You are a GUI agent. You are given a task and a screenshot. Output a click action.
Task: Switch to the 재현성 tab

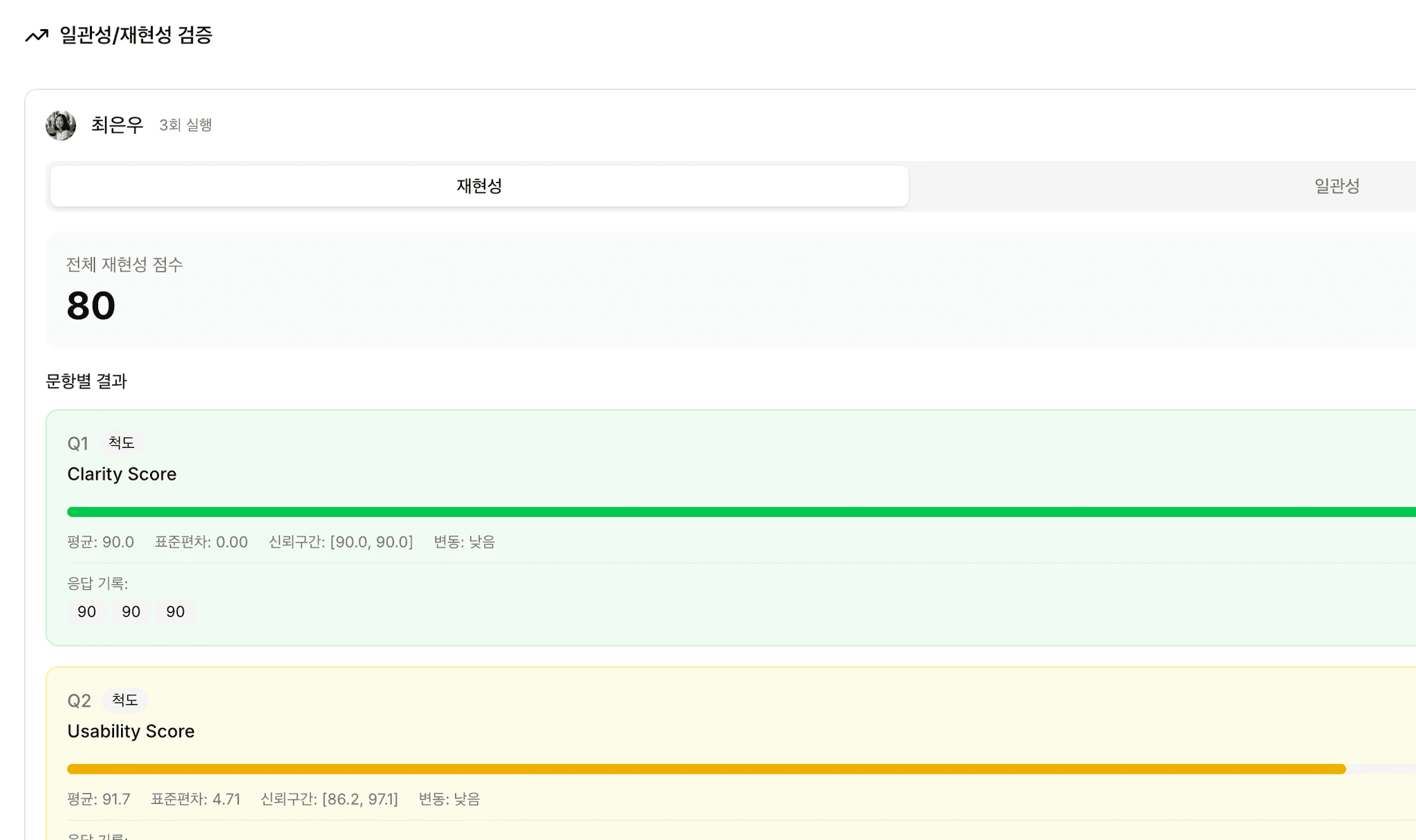click(479, 186)
